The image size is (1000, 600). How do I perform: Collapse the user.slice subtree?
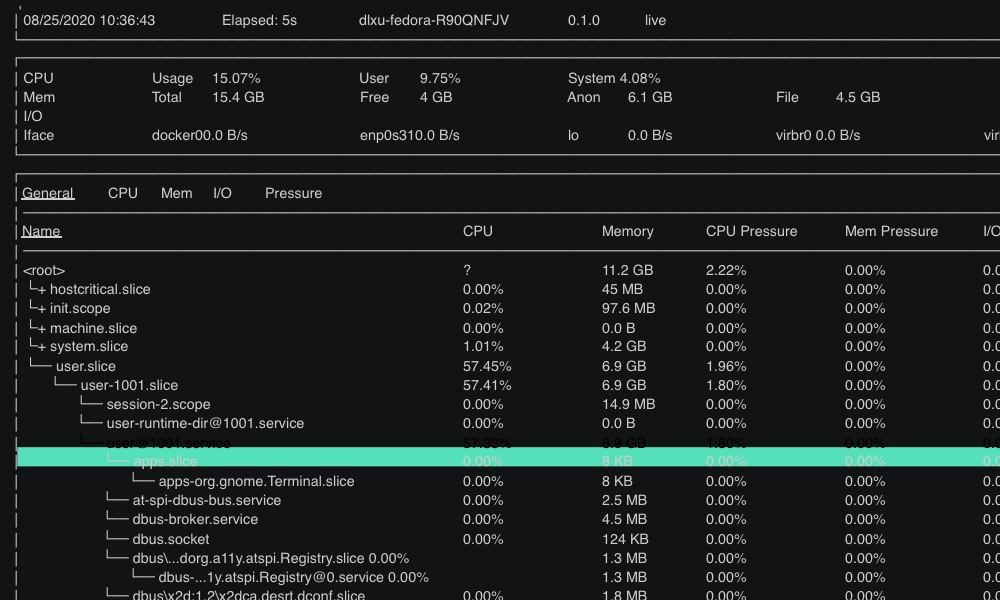coord(84,365)
